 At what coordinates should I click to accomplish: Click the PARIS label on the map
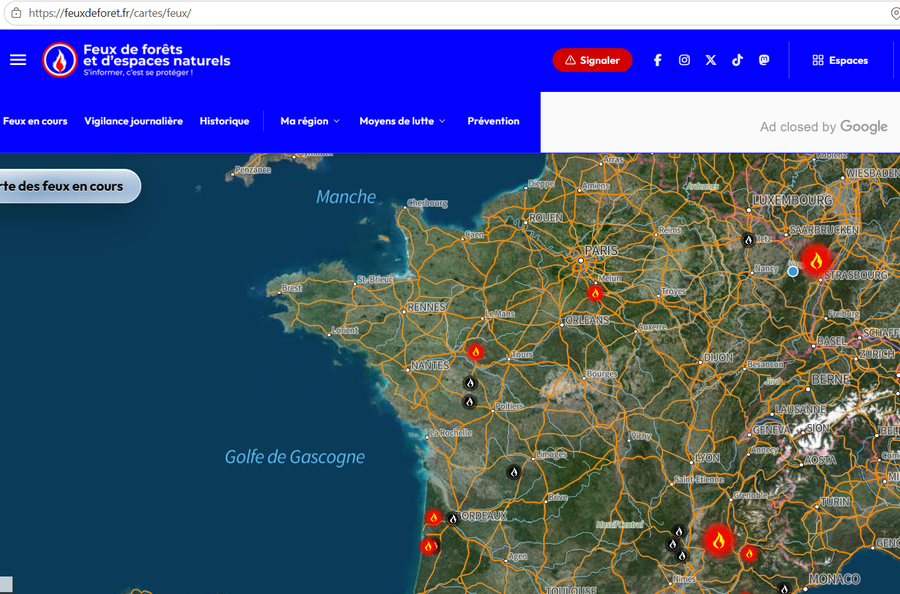point(601,250)
